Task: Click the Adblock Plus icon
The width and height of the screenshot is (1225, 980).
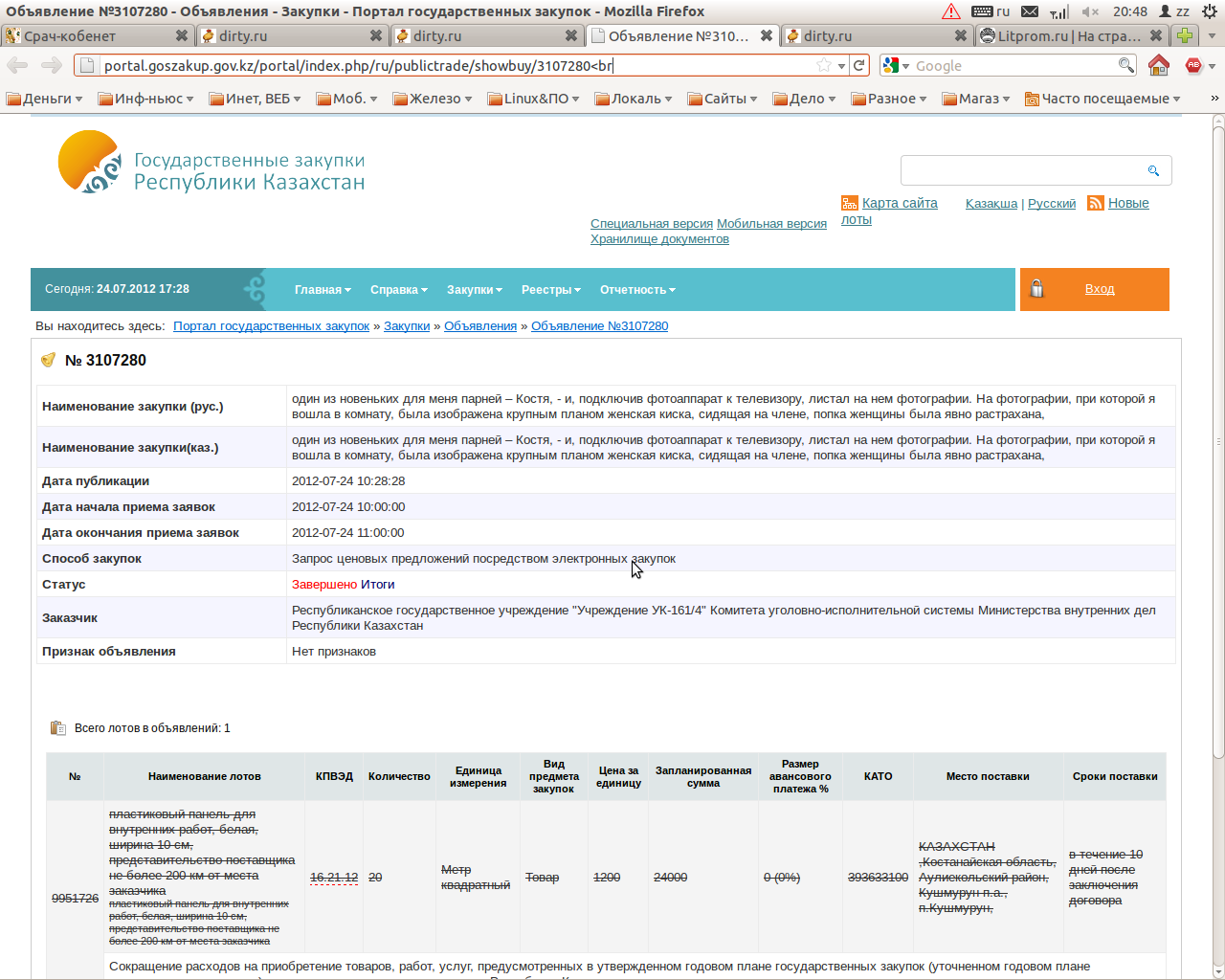Action: tap(1193, 65)
